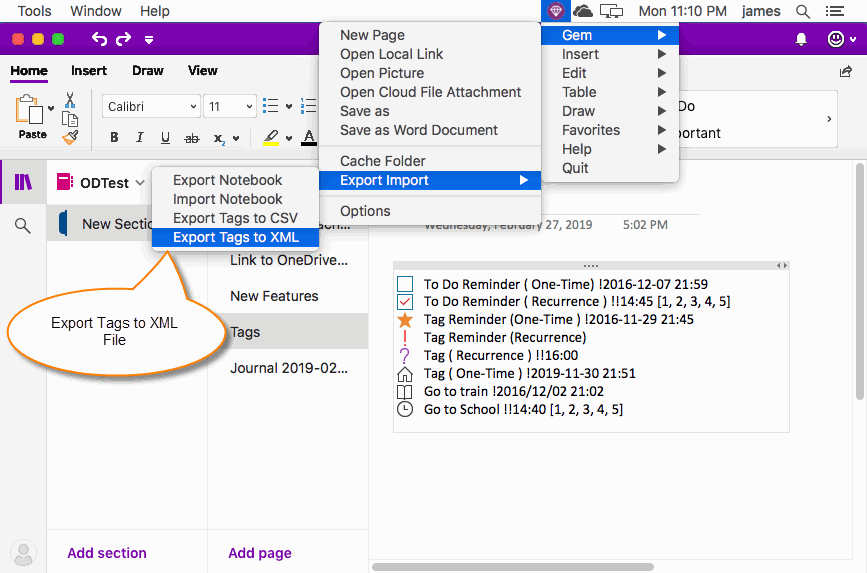Viewport: 867px width, 573px height.
Task: Click Add section link
Action: [107, 553]
